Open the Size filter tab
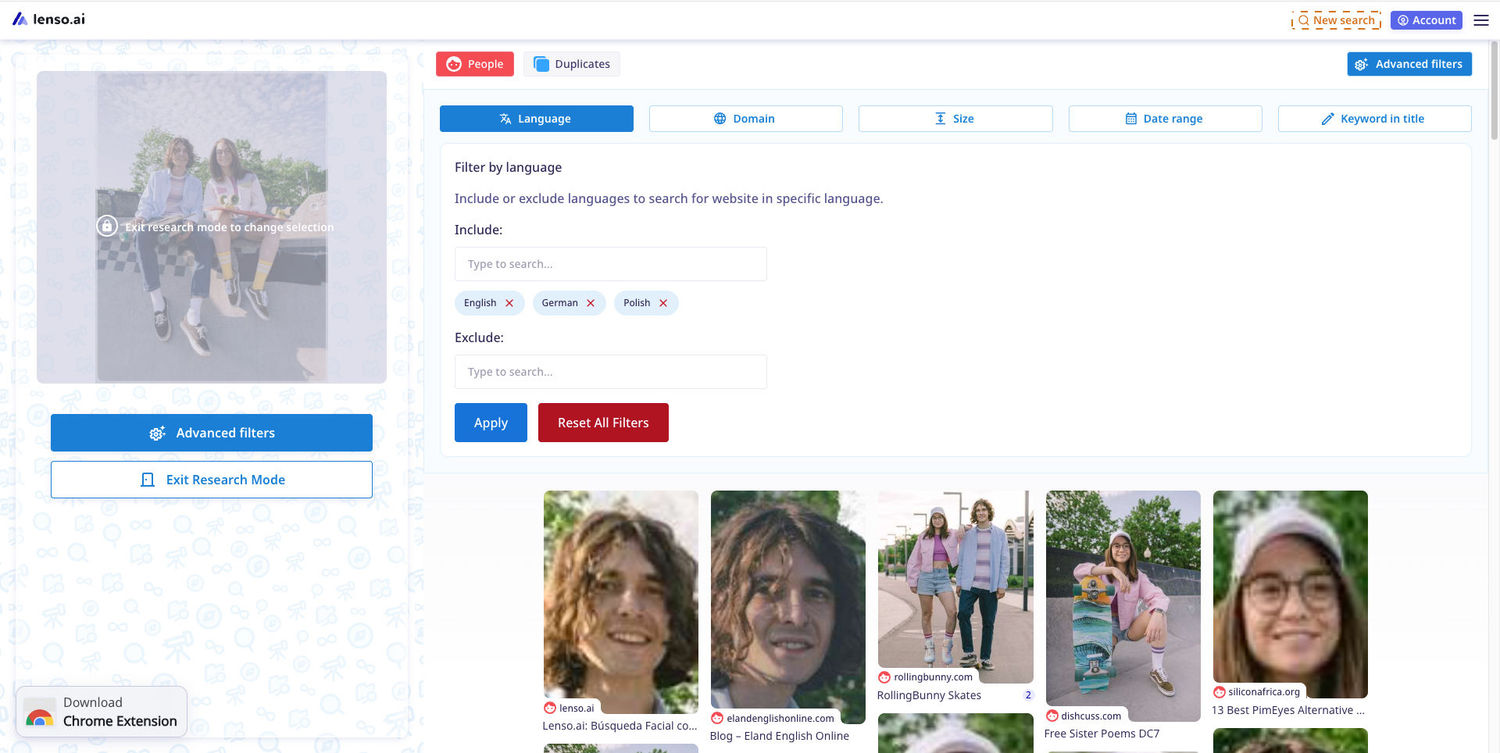Screen dimensions: 1500x753 tap(955, 119)
